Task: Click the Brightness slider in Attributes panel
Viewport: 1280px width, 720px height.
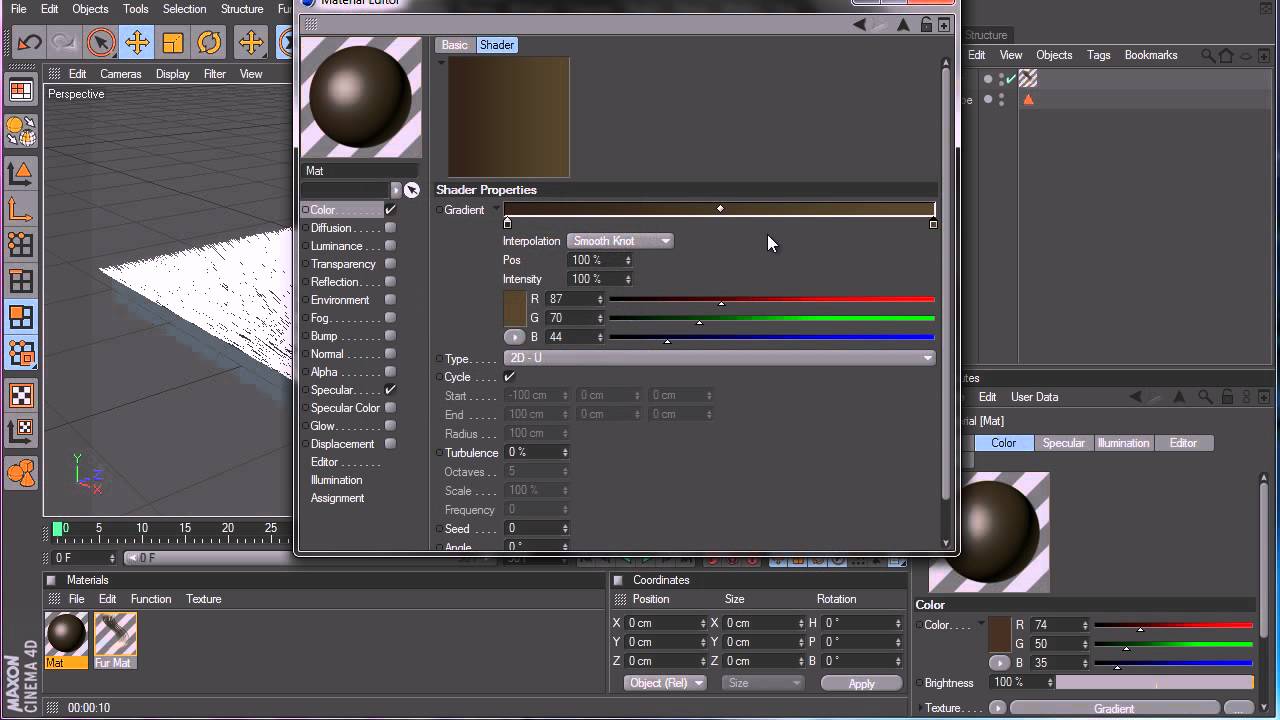Action: (1154, 683)
